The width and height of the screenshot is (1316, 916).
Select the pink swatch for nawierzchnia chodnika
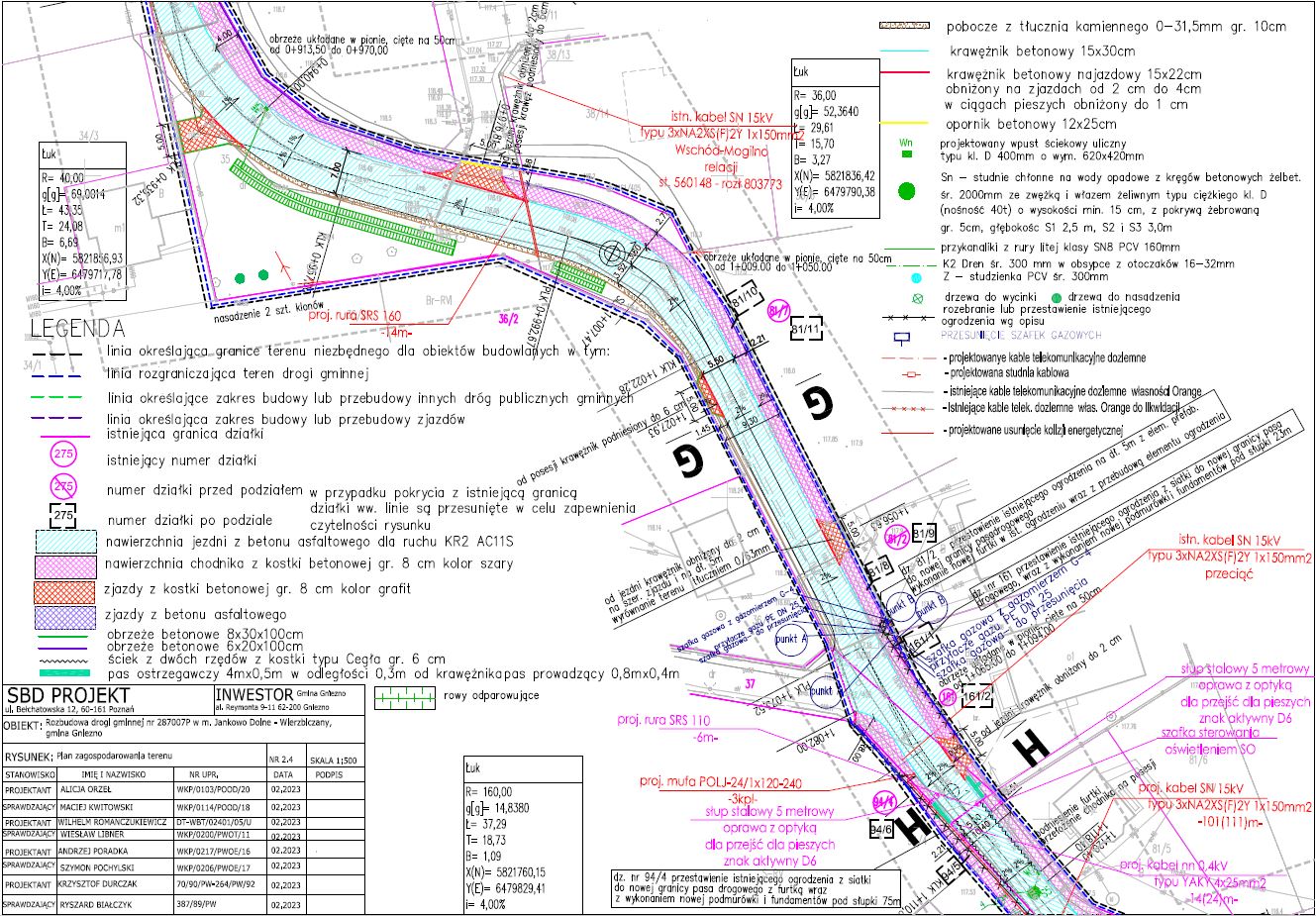[x=65, y=566]
